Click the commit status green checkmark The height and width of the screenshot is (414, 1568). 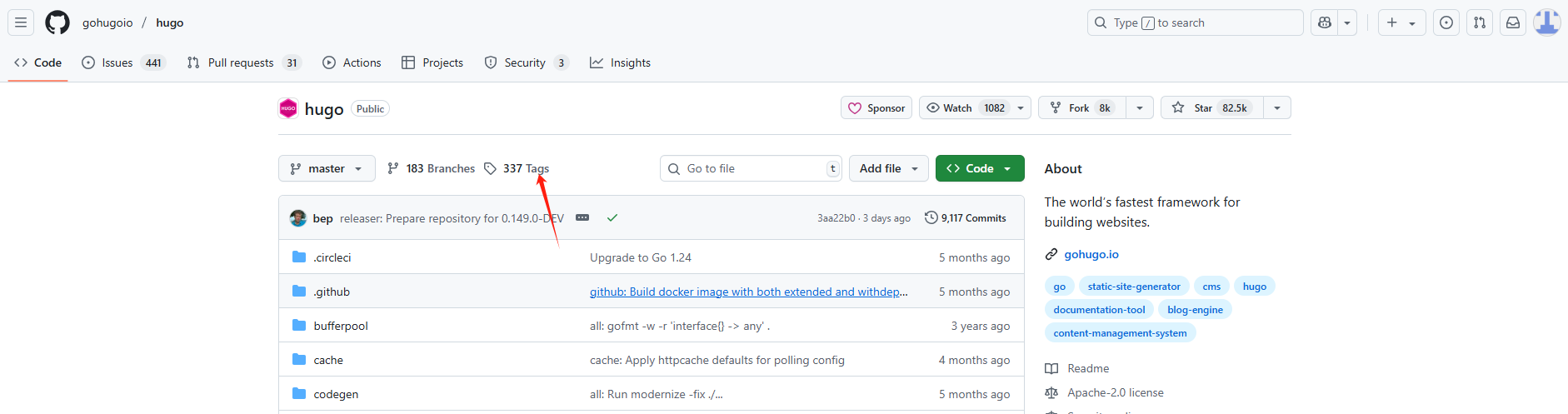pos(612,218)
